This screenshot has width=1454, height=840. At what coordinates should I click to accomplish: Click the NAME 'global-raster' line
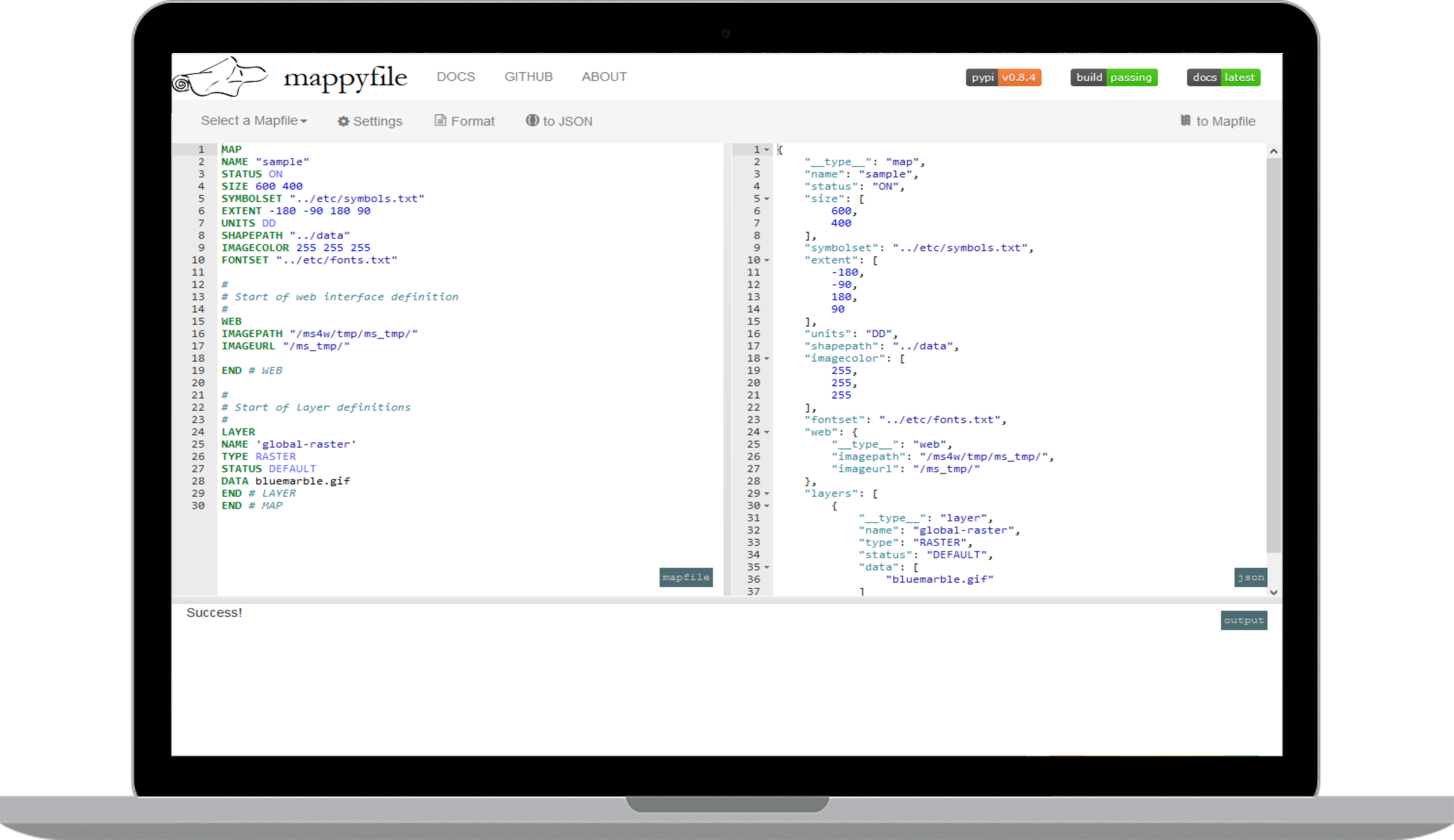point(289,445)
